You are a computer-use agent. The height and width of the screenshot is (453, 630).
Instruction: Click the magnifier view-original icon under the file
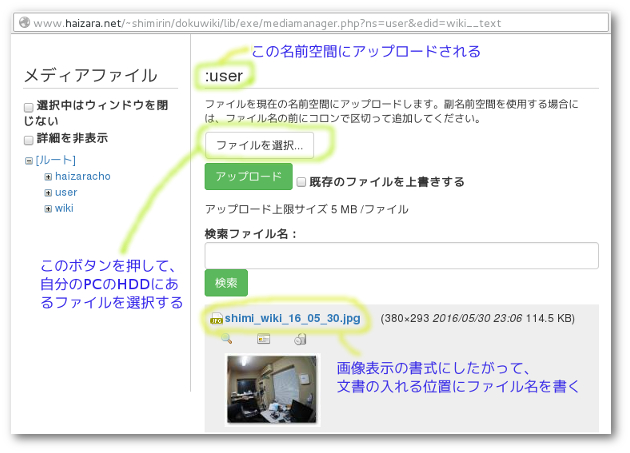[227, 339]
